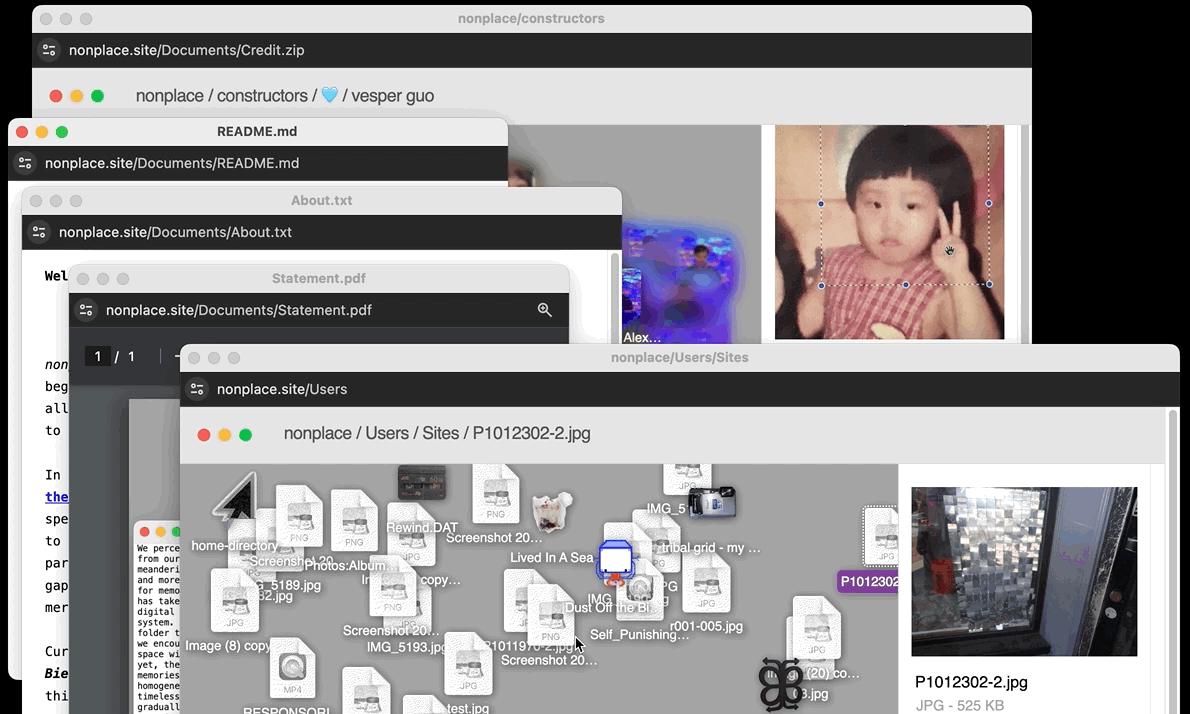This screenshot has height=714, width=1190.
Task: Click the zoom magnifier in Statement.pdf address bar
Action: (545, 310)
